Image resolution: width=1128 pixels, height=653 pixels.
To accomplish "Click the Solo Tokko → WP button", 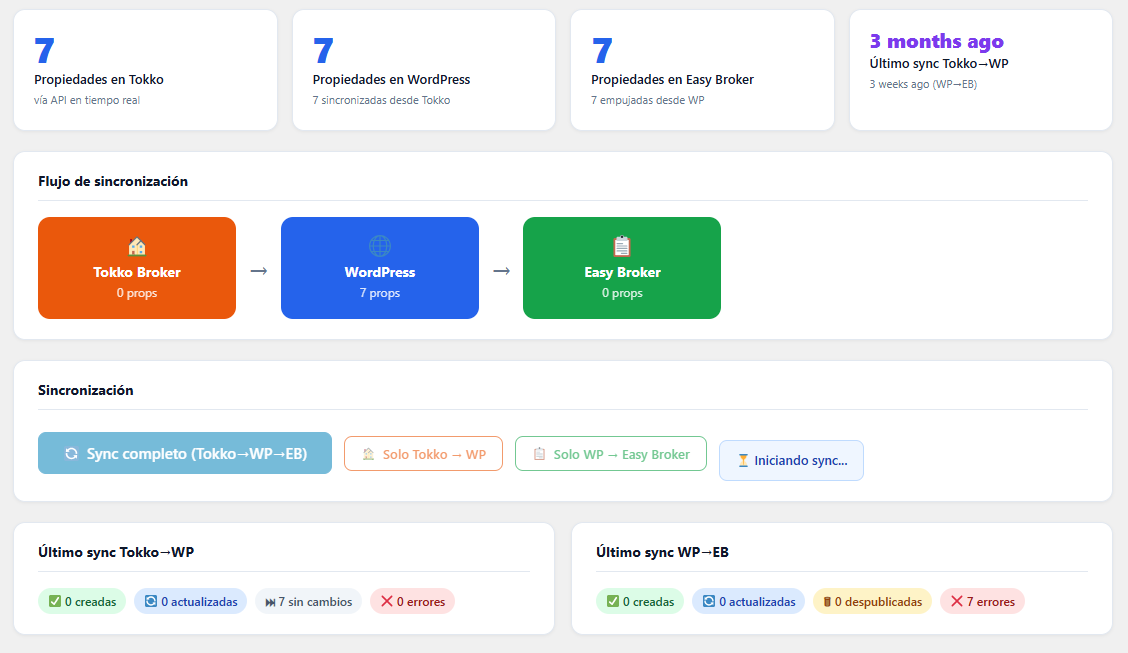I will click(x=423, y=454).
